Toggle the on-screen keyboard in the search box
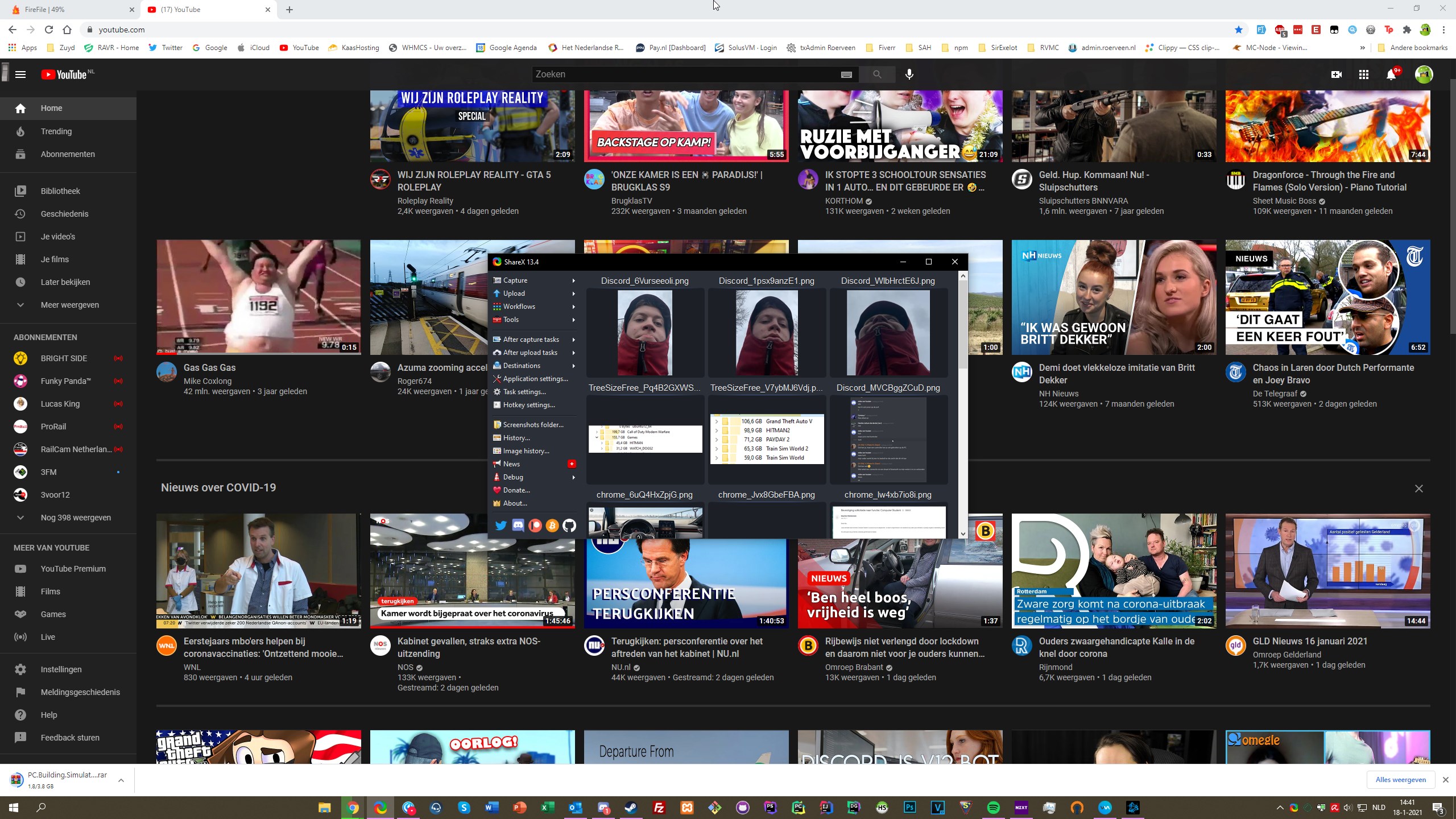 click(x=846, y=75)
